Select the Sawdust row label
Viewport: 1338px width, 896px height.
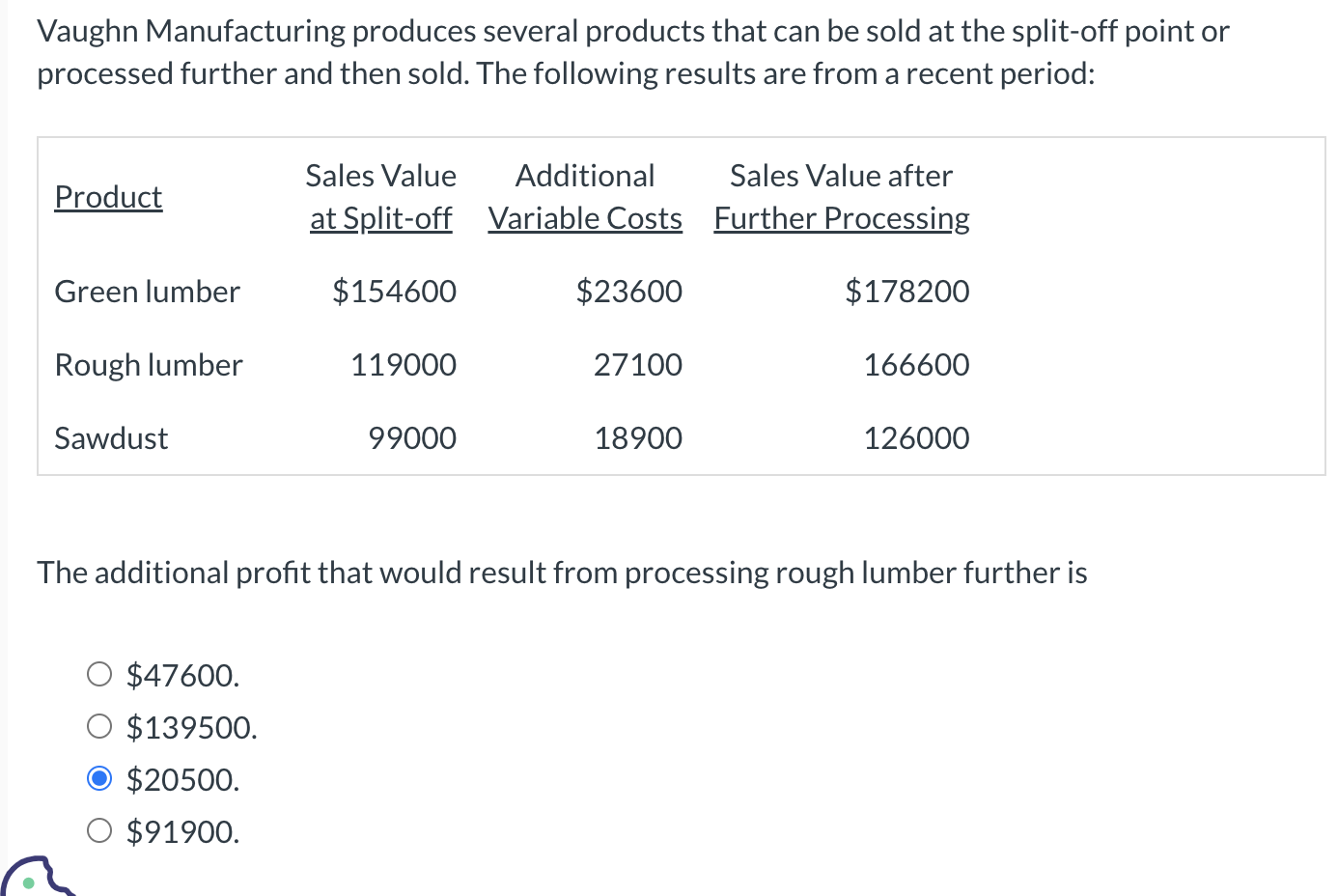[x=111, y=437]
